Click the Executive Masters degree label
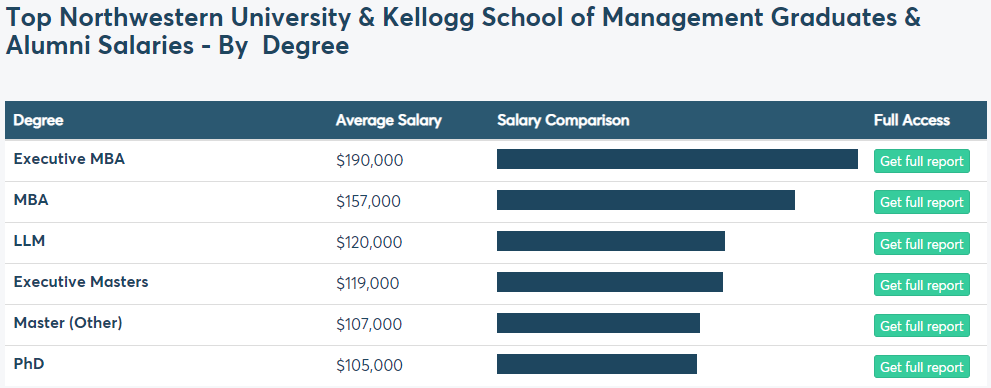 (81, 282)
